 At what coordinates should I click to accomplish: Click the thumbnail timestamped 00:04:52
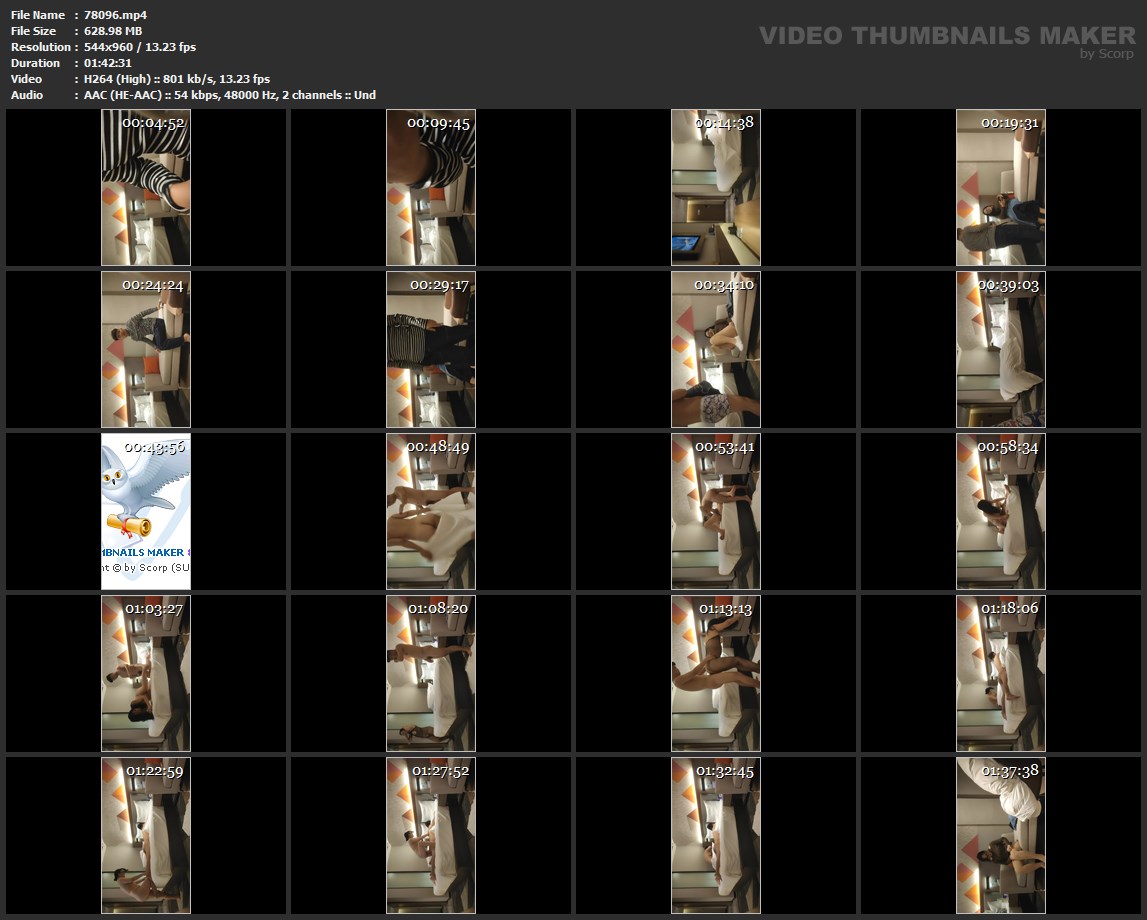[145, 188]
